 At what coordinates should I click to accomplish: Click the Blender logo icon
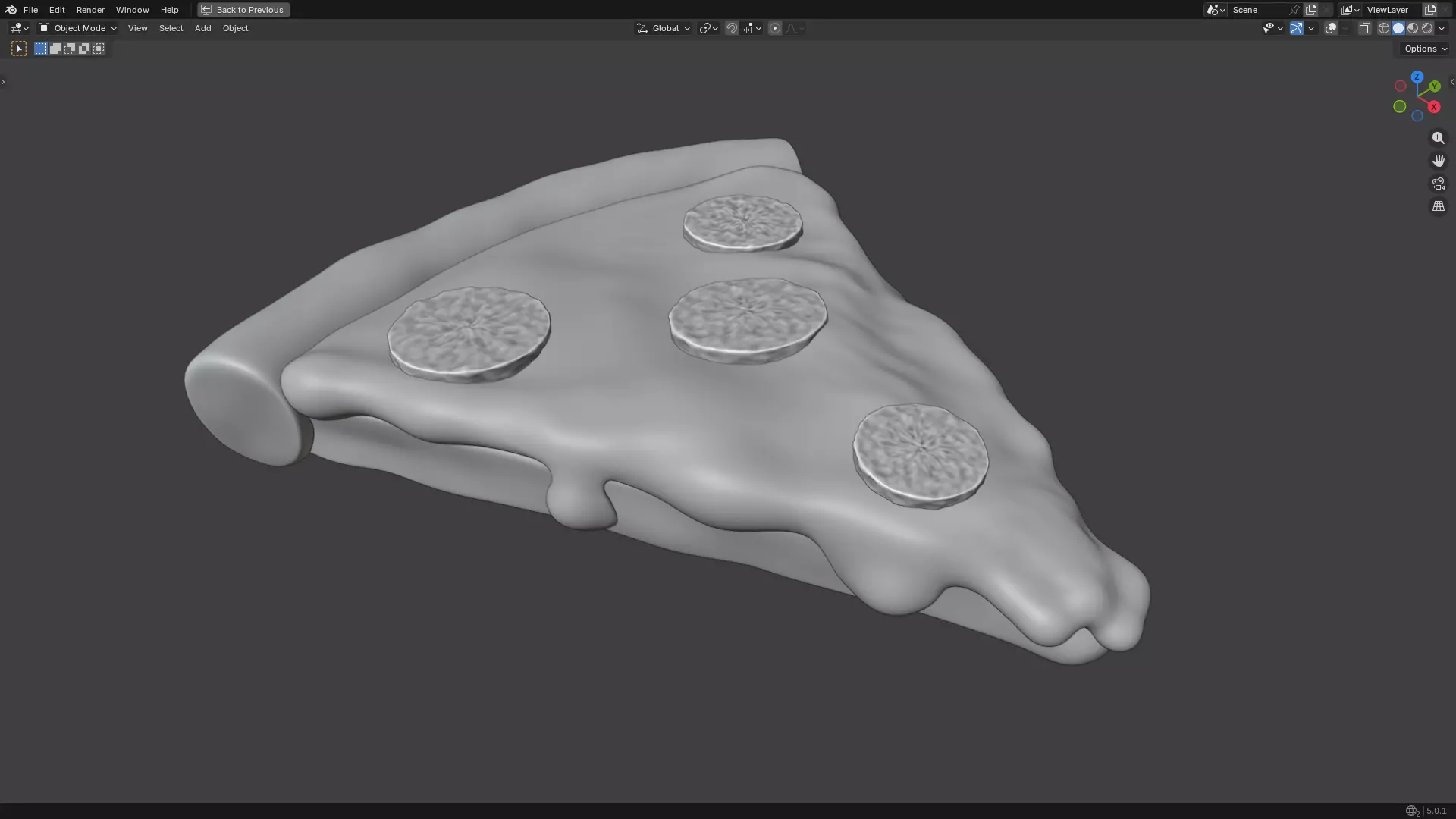click(x=11, y=10)
